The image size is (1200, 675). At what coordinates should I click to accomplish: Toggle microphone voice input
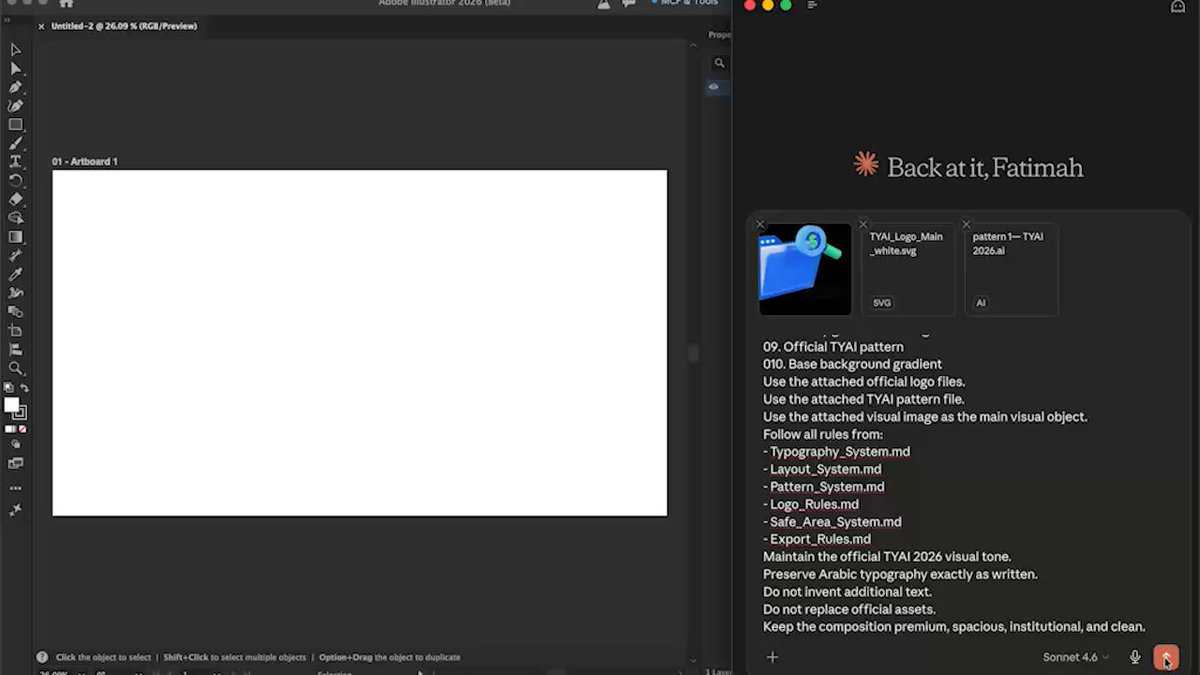coord(1135,657)
